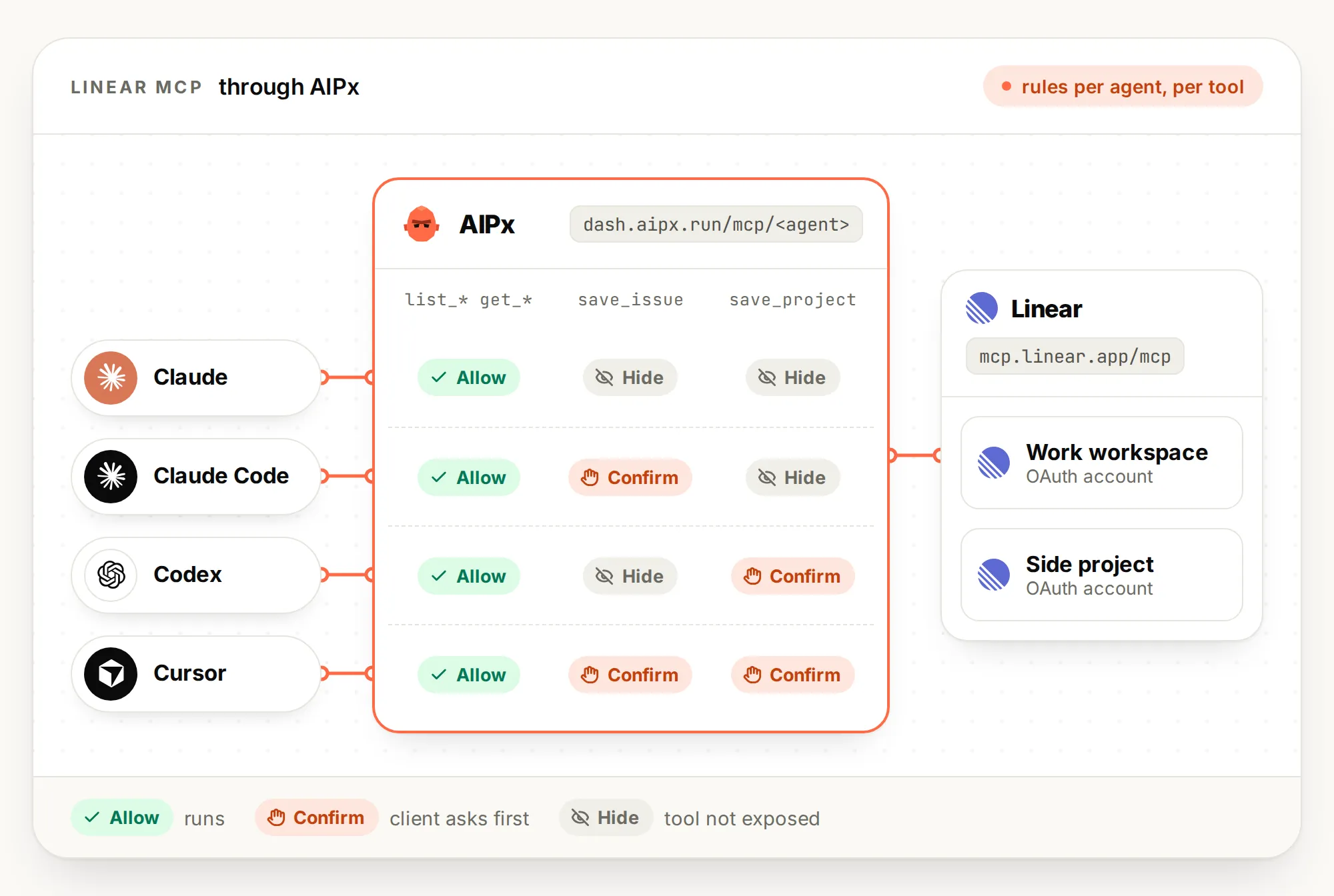Click the Claude Code black starburst icon
This screenshot has height=896, width=1334.
(111, 477)
